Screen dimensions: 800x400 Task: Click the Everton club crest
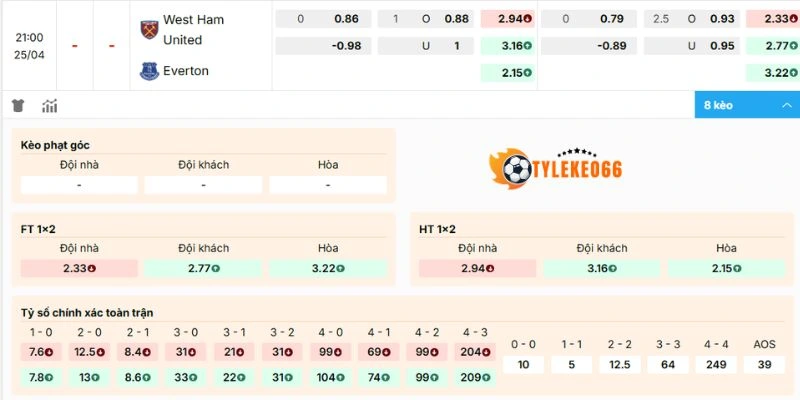[x=149, y=71]
